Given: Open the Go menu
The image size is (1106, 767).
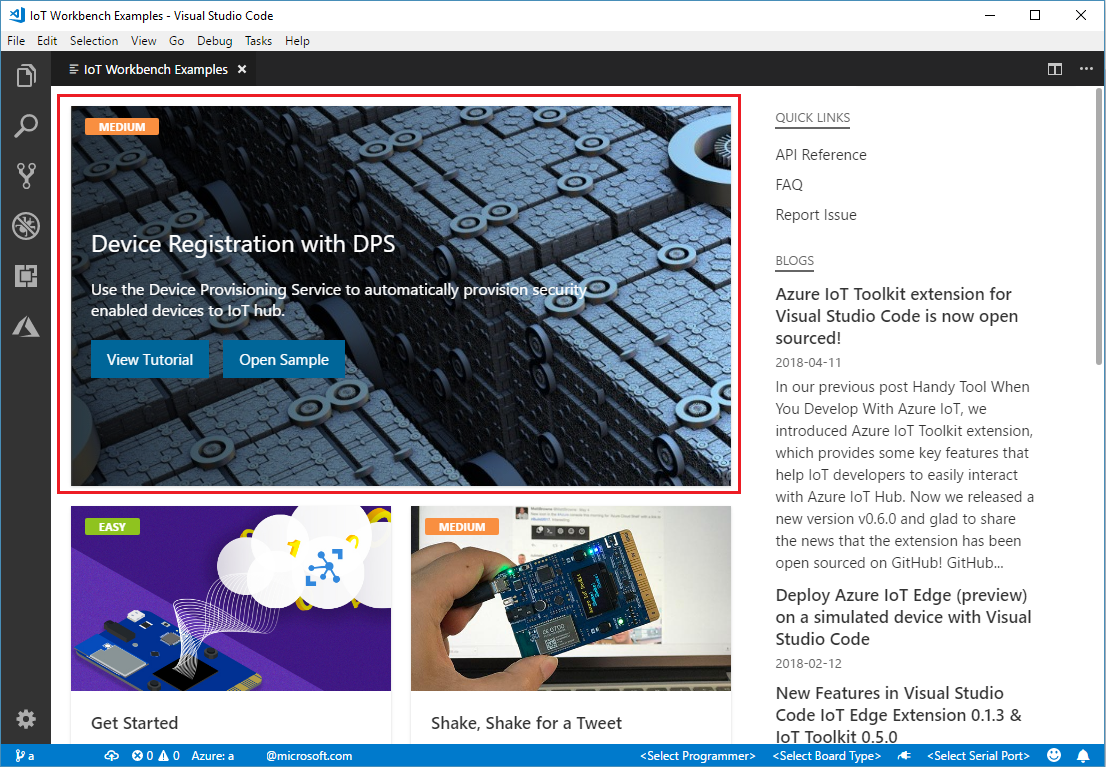Looking at the screenshot, I should (176, 41).
